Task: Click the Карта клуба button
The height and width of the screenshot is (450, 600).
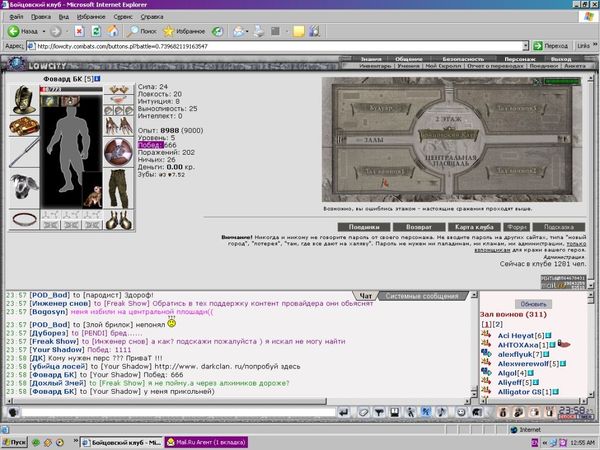Action: point(474,227)
